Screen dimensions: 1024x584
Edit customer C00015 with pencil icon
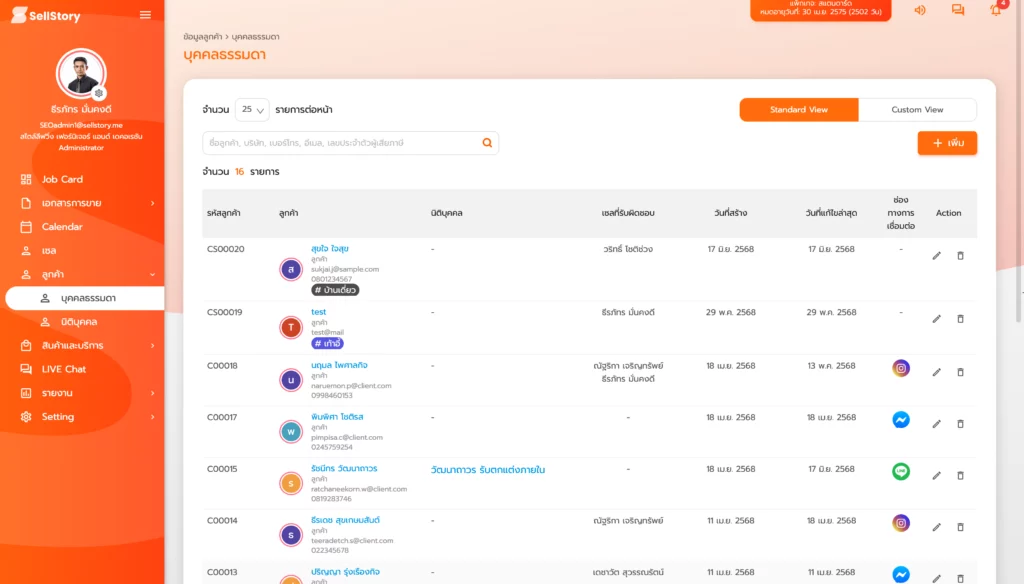point(936,475)
